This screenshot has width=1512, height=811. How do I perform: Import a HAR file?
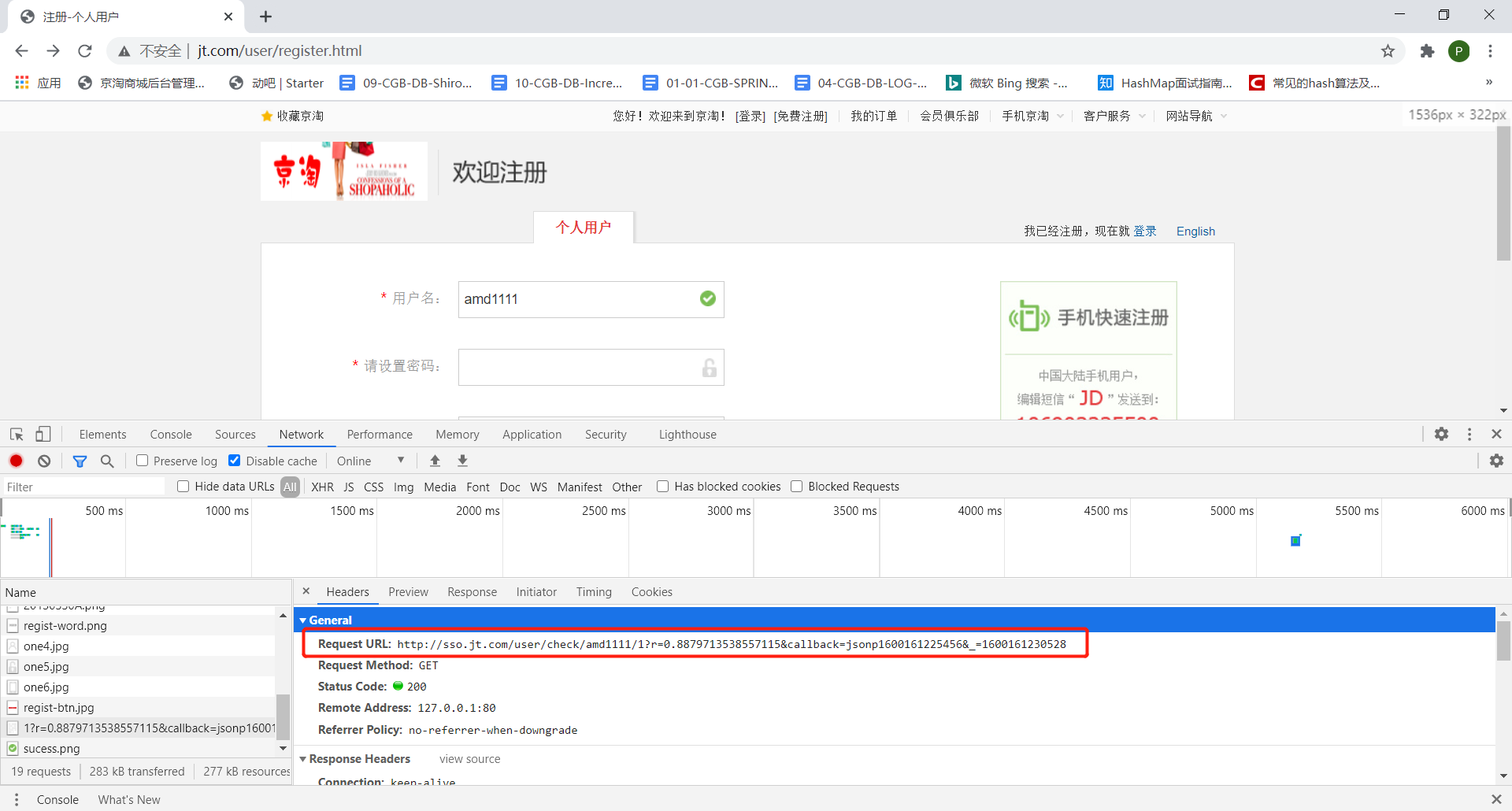click(435, 461)
